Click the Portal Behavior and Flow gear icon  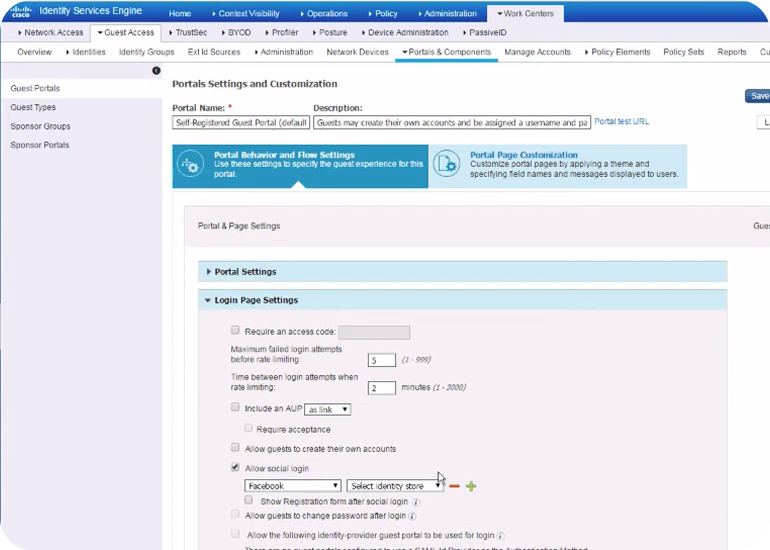click(191, 165)
